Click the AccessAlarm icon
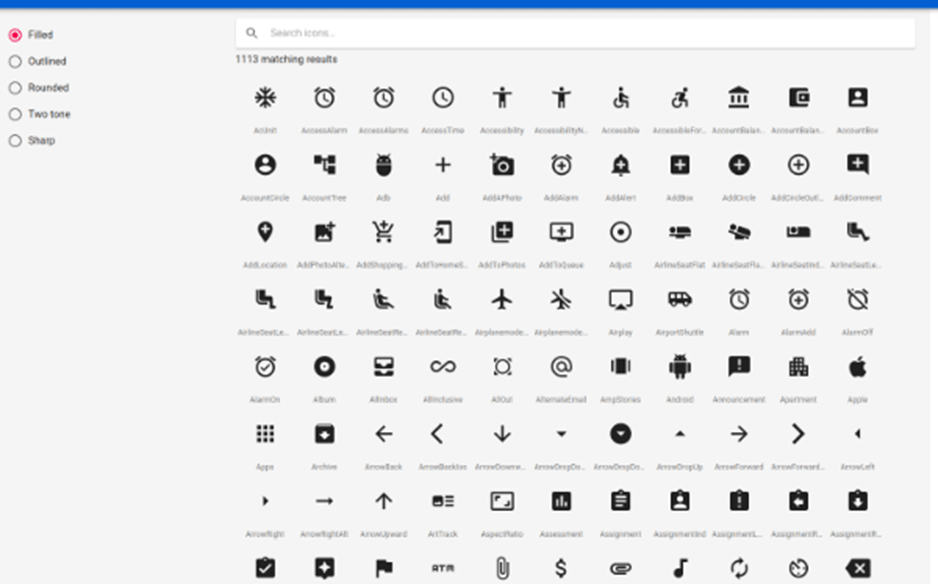The height and width of the screenshot is (584, 938). (324, 98)
